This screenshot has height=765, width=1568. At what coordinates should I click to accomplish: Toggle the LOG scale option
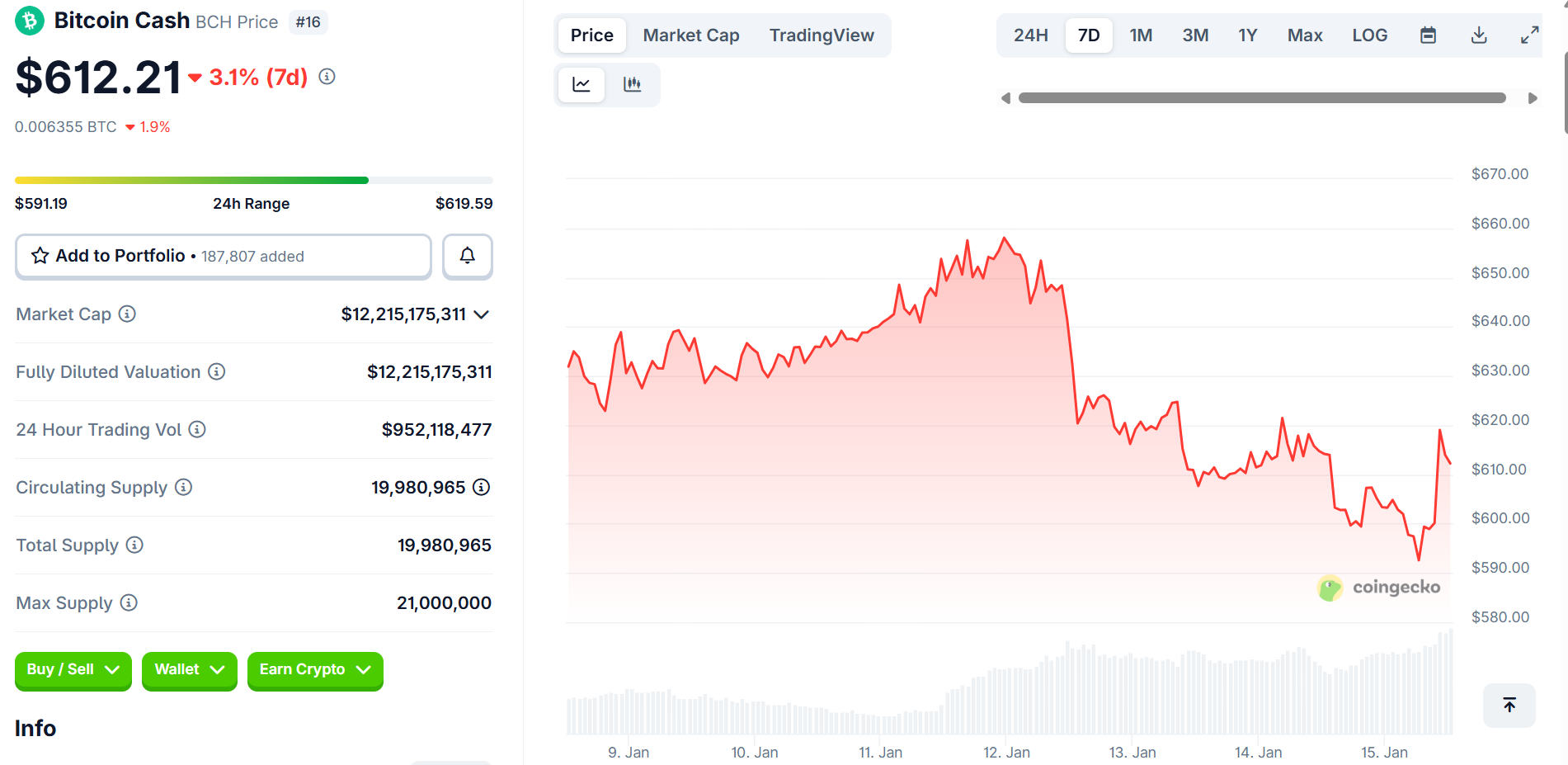(1369, 35)
